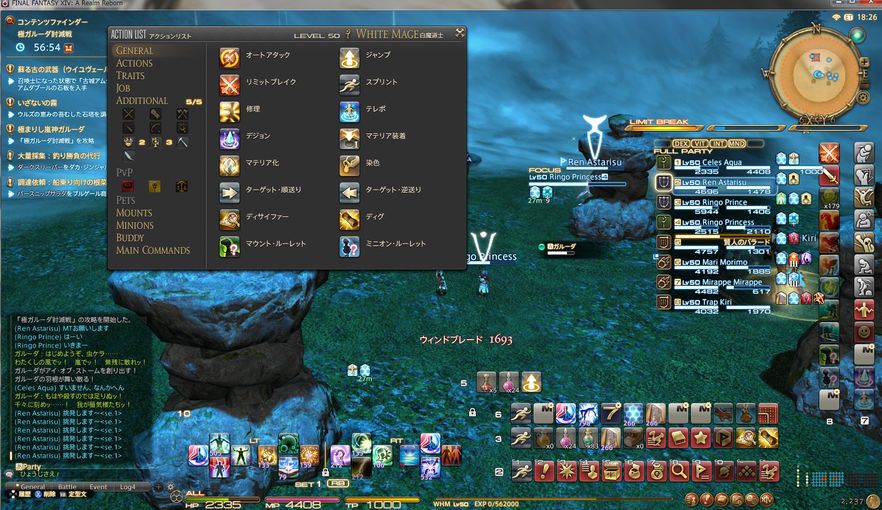Click the テレポ teleport action icon
Screen dimensions: 882x510
coord(349,111)
